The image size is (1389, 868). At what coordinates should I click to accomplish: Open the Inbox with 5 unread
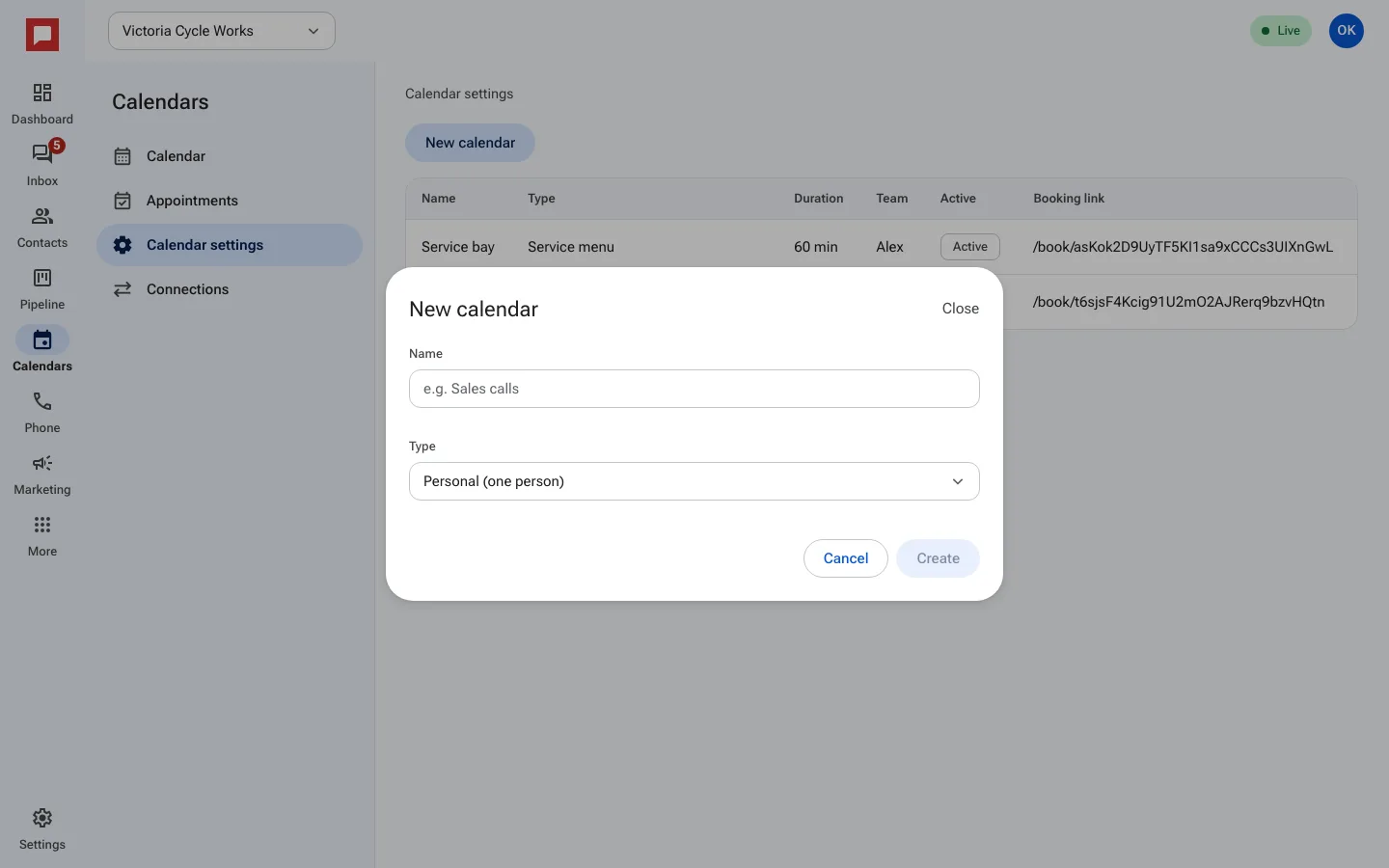point(42,165)
